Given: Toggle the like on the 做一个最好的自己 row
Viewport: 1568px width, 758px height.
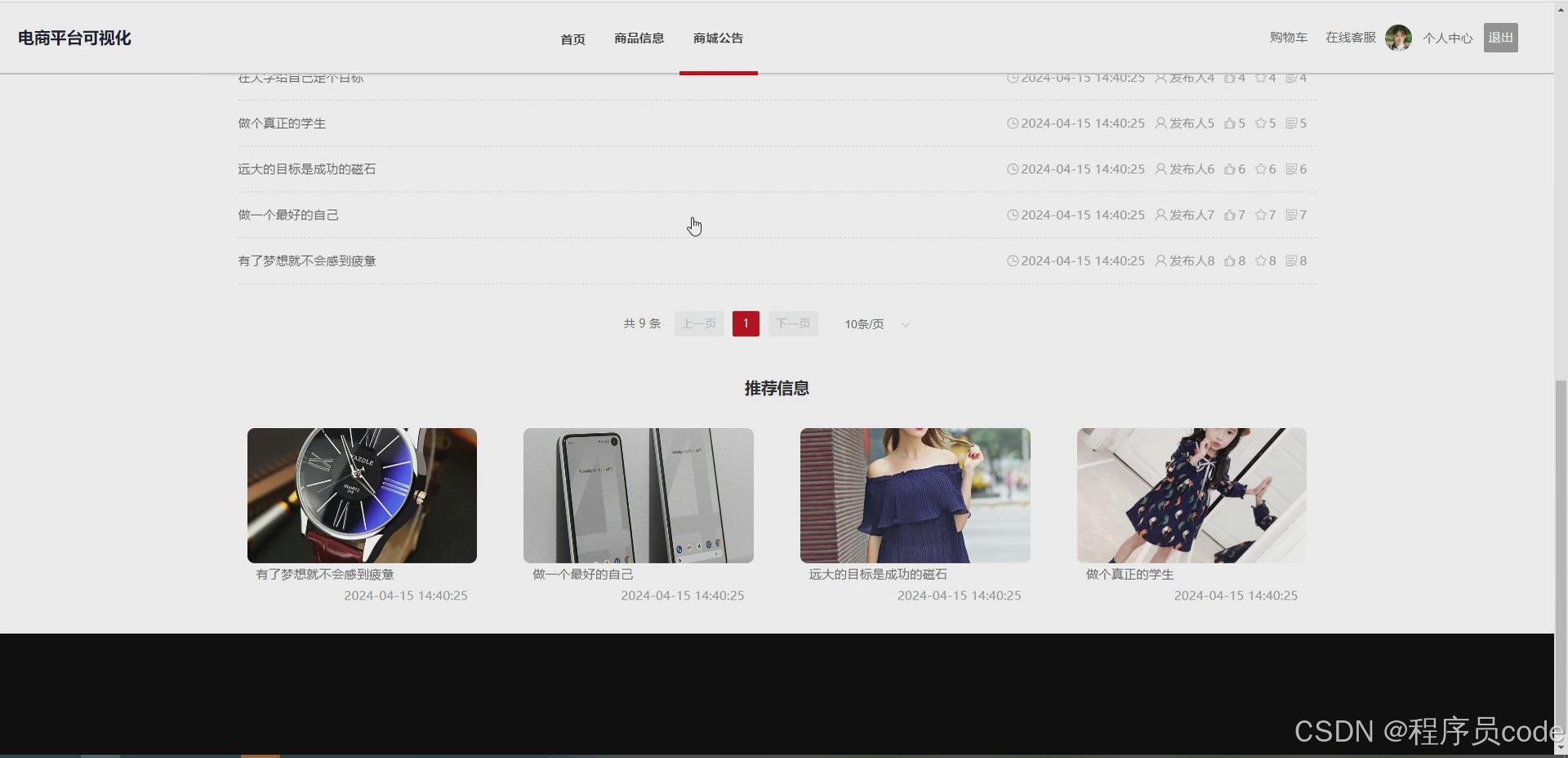Looking at the screenshot, I should (x=1232, y=215).
